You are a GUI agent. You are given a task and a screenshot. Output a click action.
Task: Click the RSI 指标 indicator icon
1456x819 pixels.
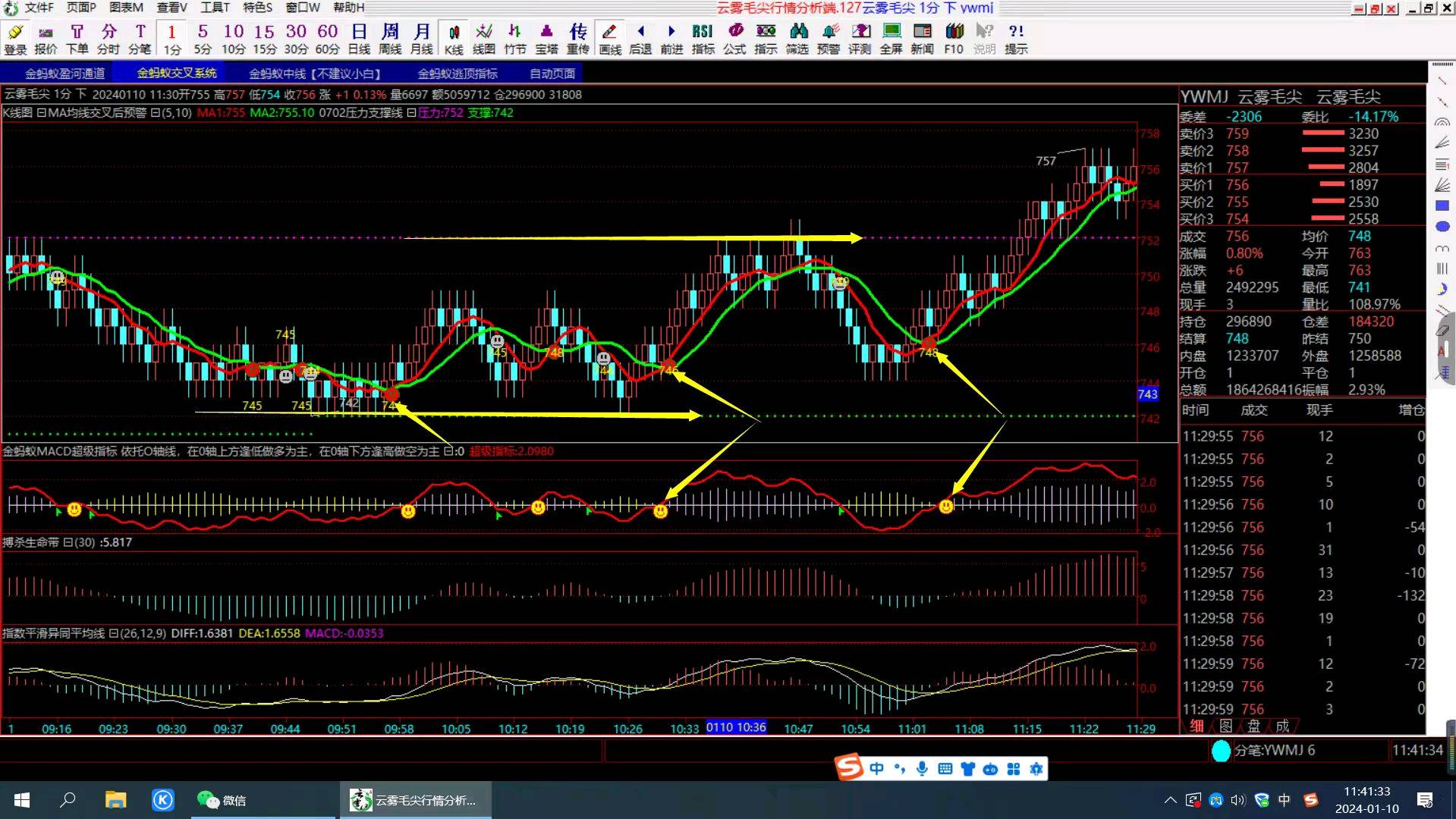703,38
